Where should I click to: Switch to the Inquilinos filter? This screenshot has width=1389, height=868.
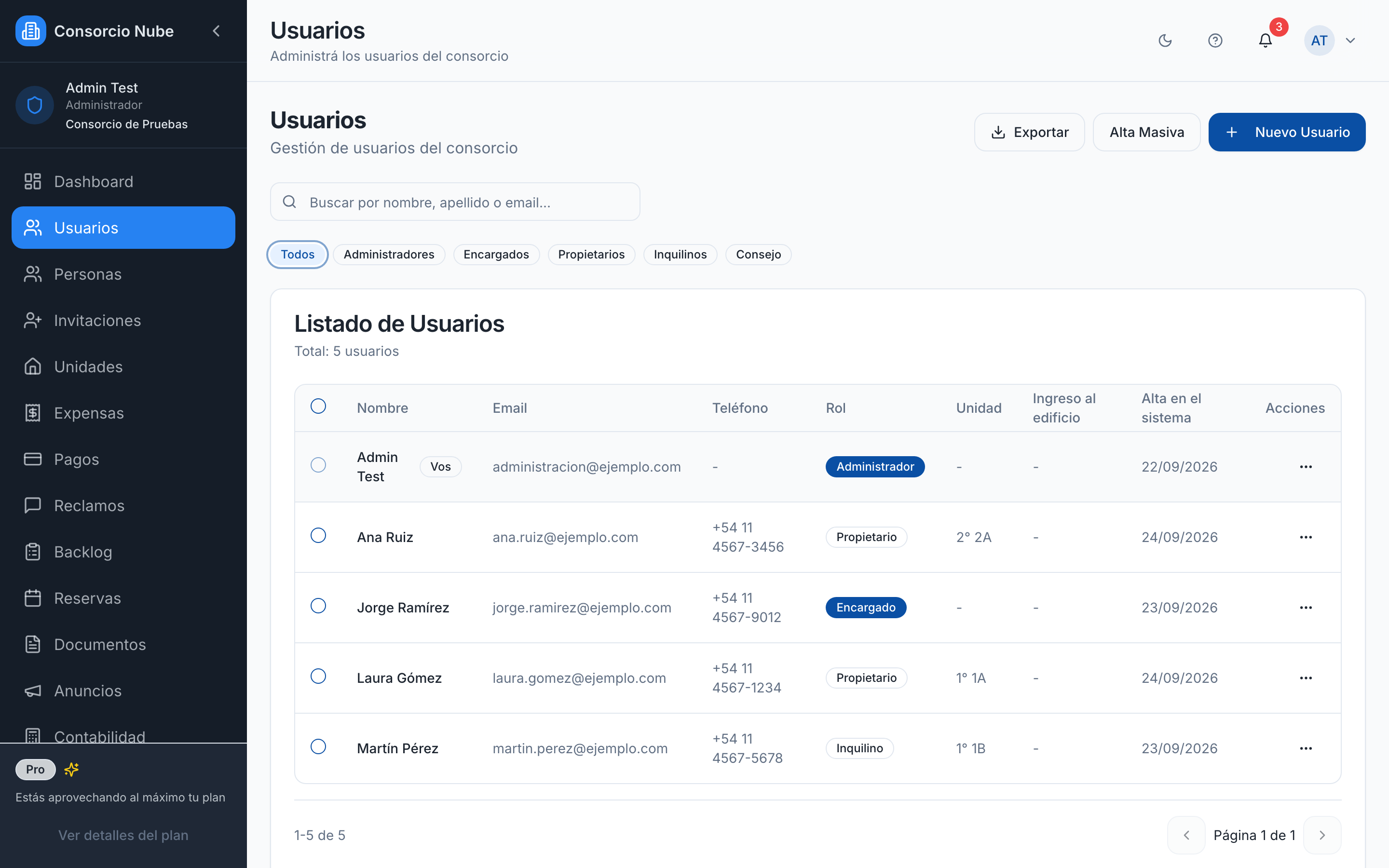(x=680, y=254)
